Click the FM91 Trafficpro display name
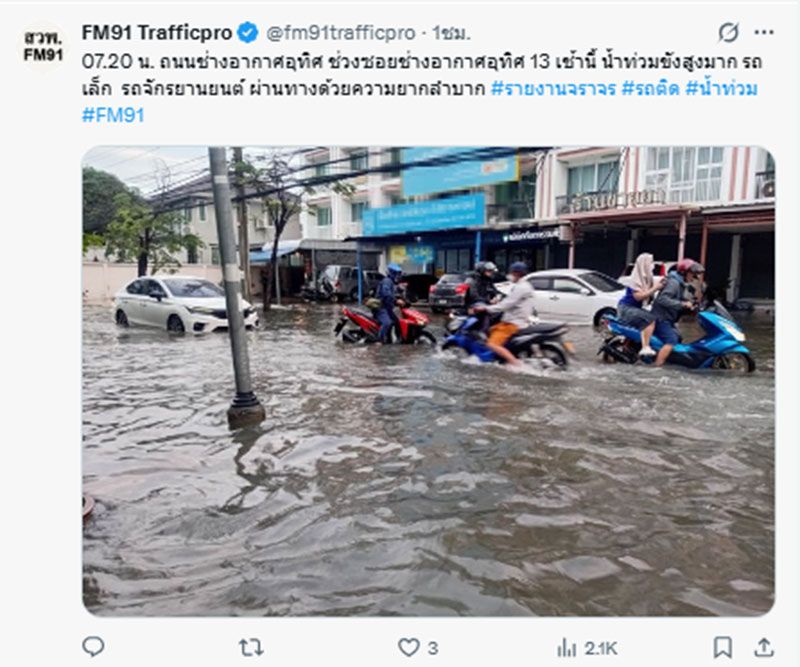Viewport: 800px width, 667px height. click(157, 33)
